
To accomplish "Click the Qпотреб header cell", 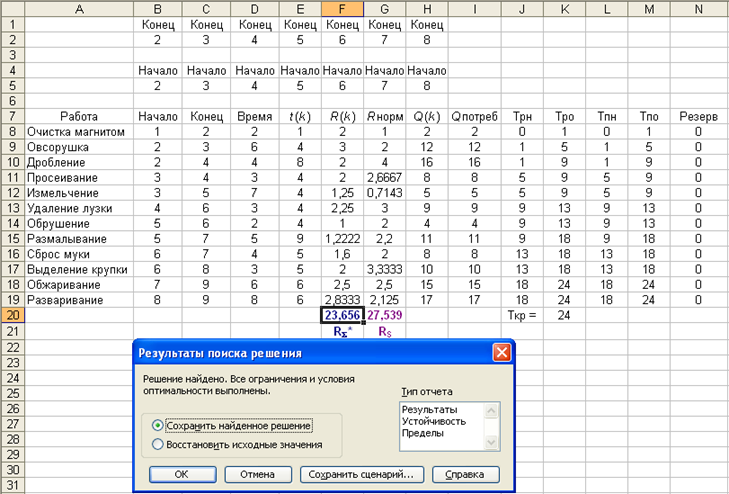I will point(475,116).
